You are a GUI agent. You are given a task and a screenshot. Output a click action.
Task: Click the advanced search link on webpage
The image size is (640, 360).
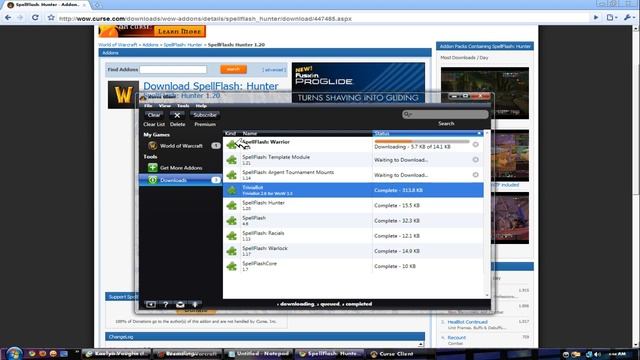(273, 70)
